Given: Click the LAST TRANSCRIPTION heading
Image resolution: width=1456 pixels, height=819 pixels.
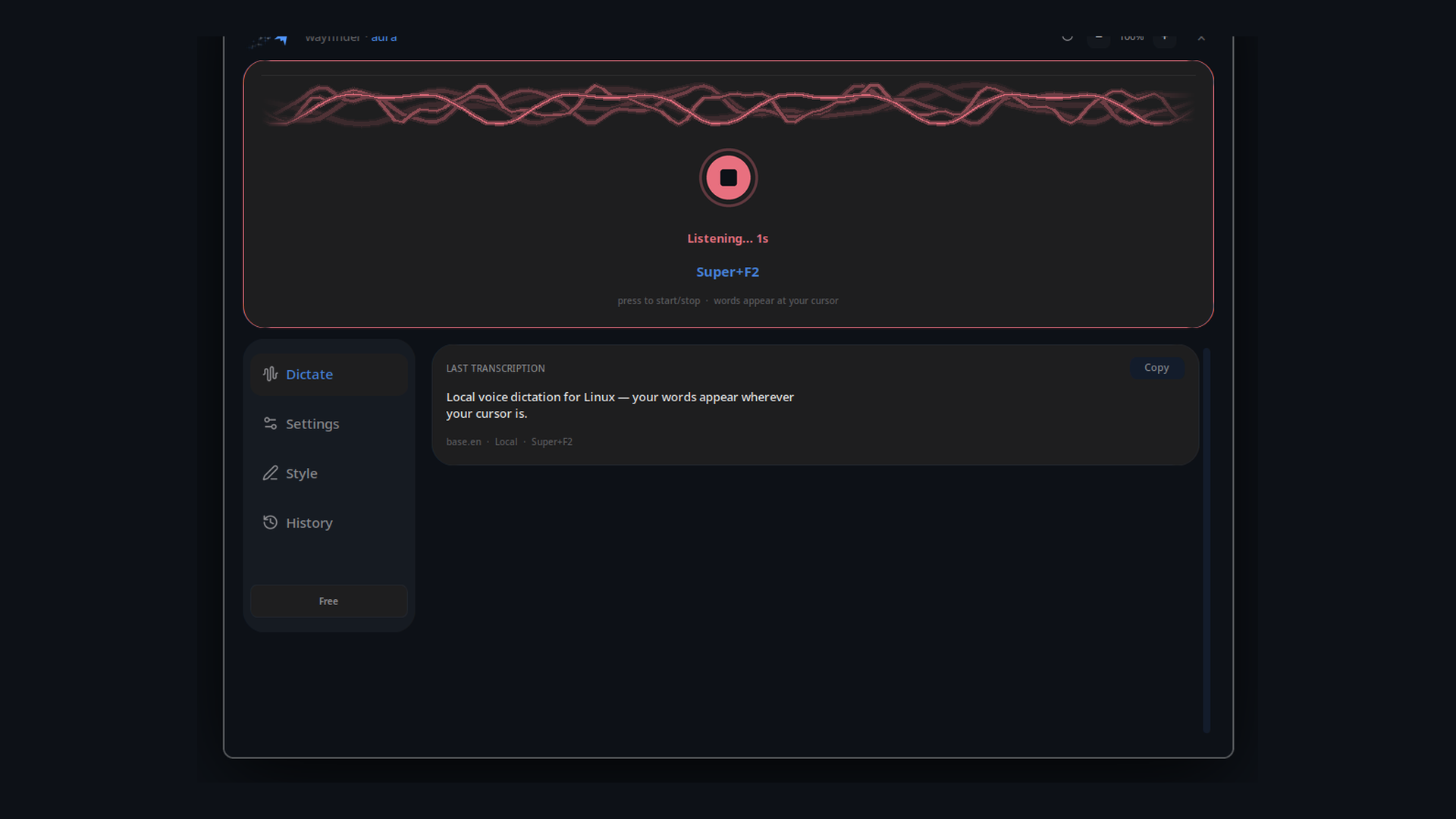Looking at the screenshot, I should pos(495,369).
